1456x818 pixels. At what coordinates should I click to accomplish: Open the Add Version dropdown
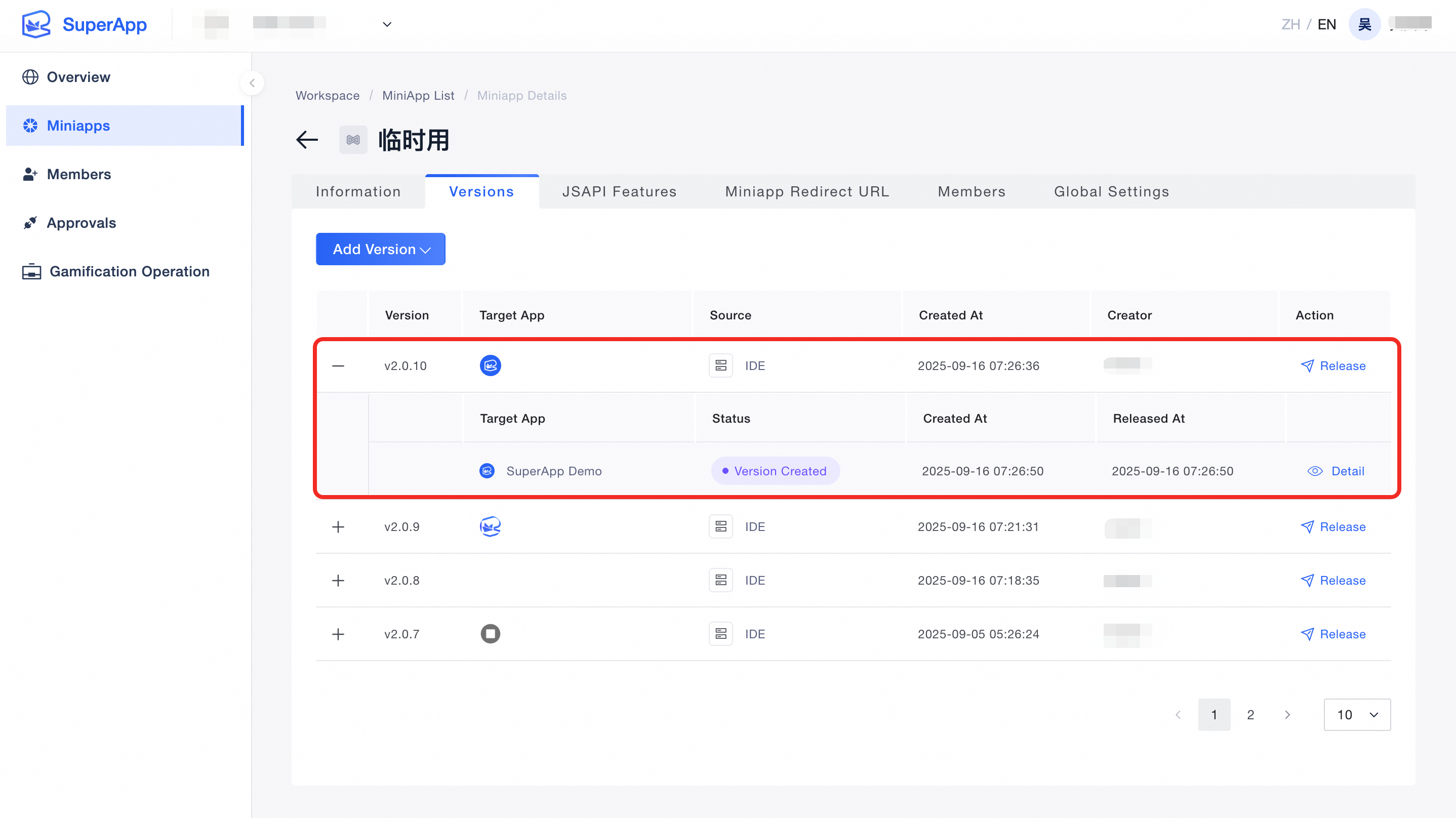click(380, 250)
